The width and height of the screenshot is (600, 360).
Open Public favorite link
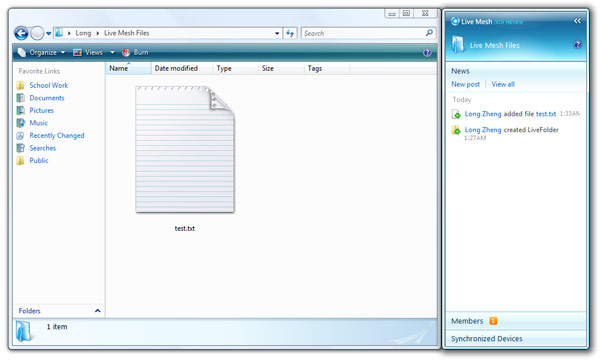(39, 161)
